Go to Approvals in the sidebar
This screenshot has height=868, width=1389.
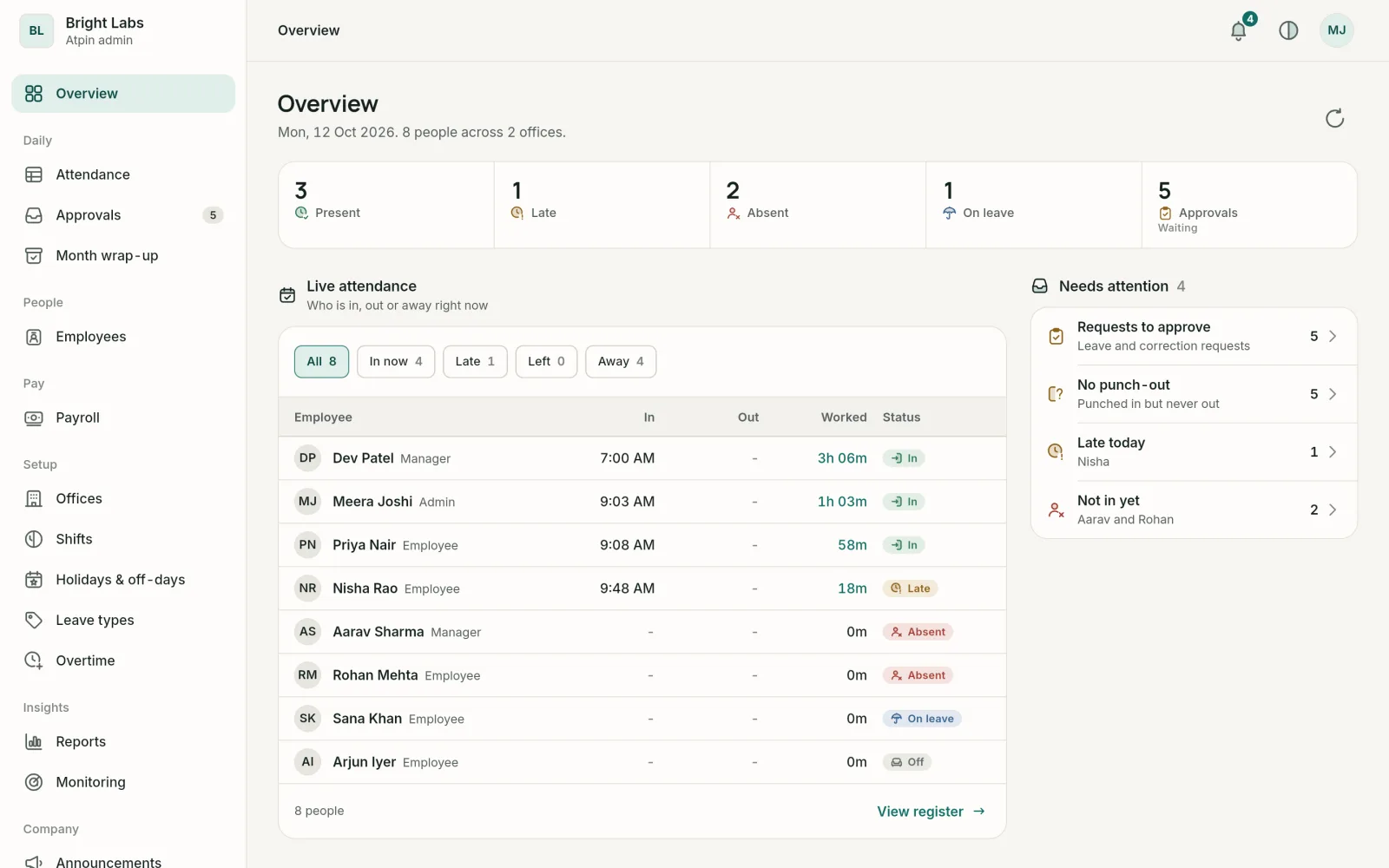pyautogui.click(x=123, y=215)
